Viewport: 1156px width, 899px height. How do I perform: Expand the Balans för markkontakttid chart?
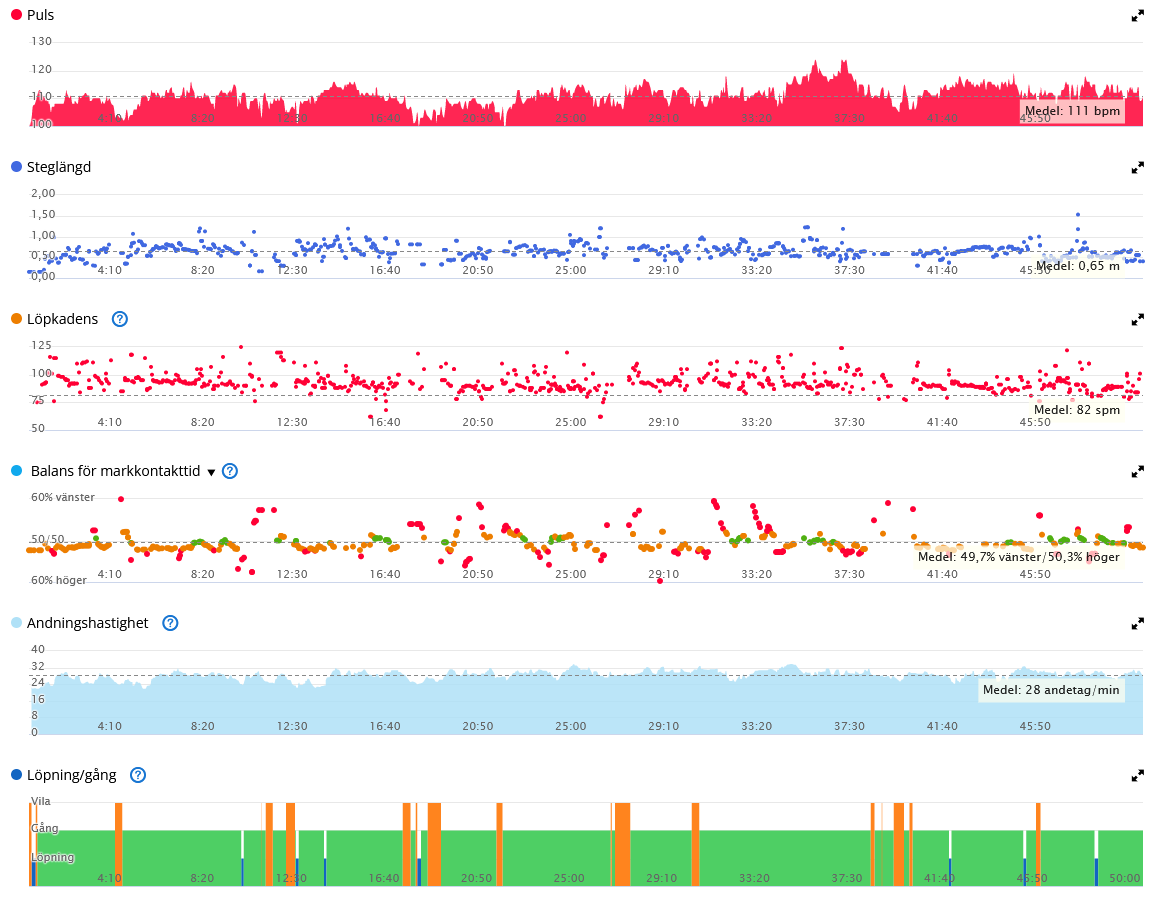1138,471
